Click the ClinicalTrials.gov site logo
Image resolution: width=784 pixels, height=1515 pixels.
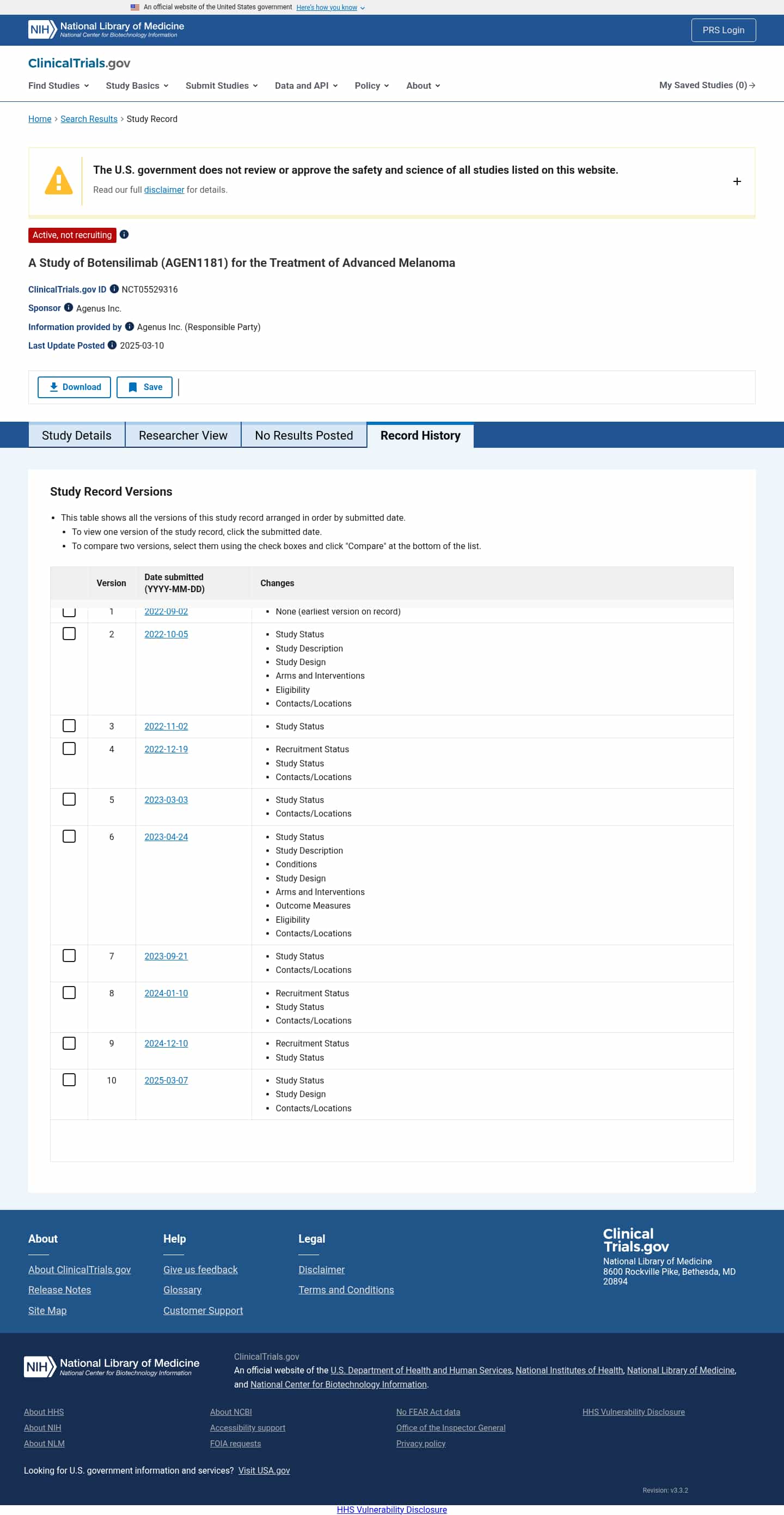pyautogui.click(x=79, y=63)
